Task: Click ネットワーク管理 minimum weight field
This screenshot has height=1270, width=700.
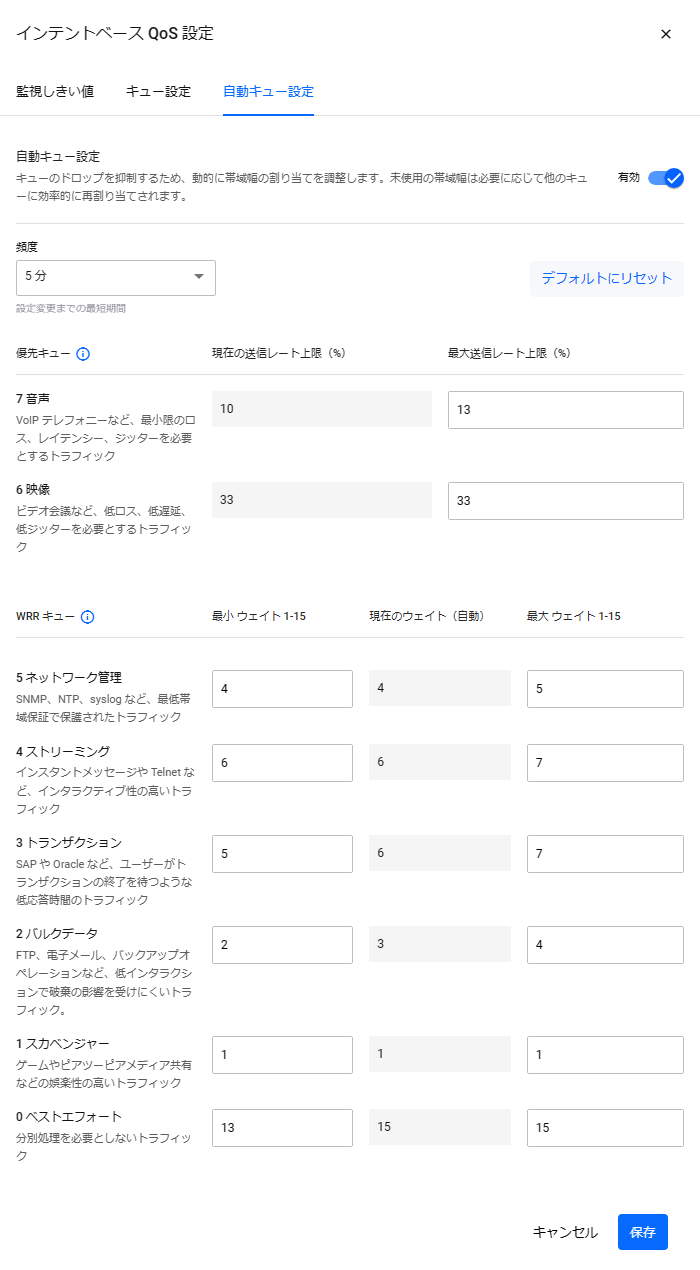Action: pos(282,689)
